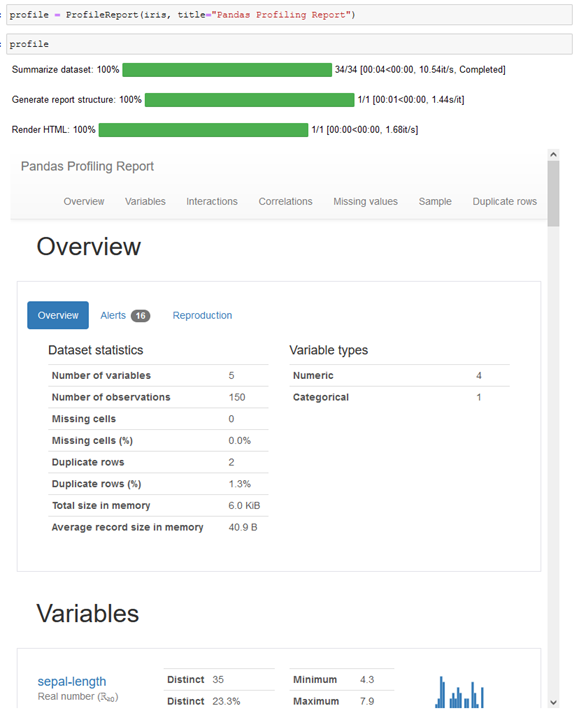This screenshot has height=720, width=579.
Task: Click the scrollbar down arrow
Action: [553, 702]
